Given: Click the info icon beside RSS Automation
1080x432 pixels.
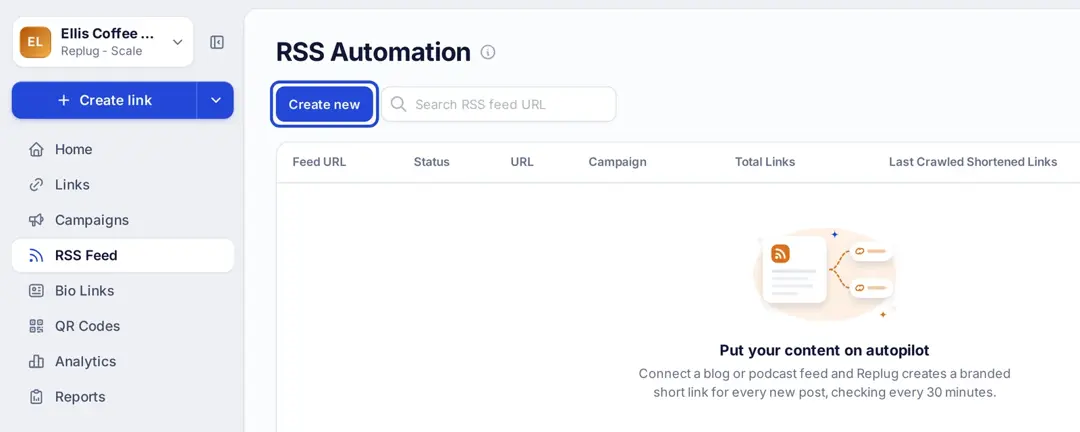Looking at the screenshot, I should pos(488,52).
